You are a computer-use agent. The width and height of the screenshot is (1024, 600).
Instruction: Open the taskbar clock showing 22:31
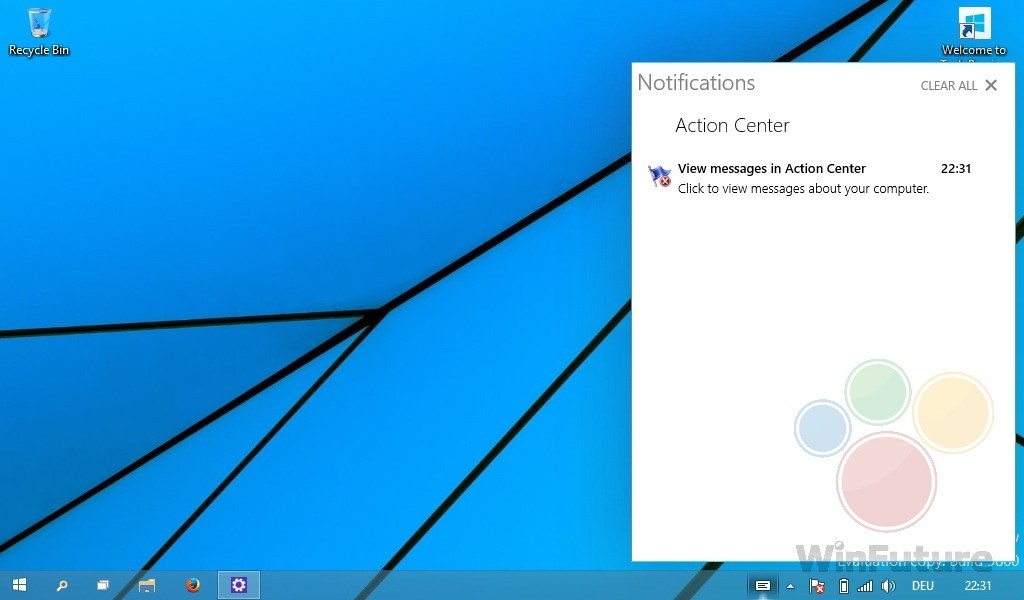977,586
